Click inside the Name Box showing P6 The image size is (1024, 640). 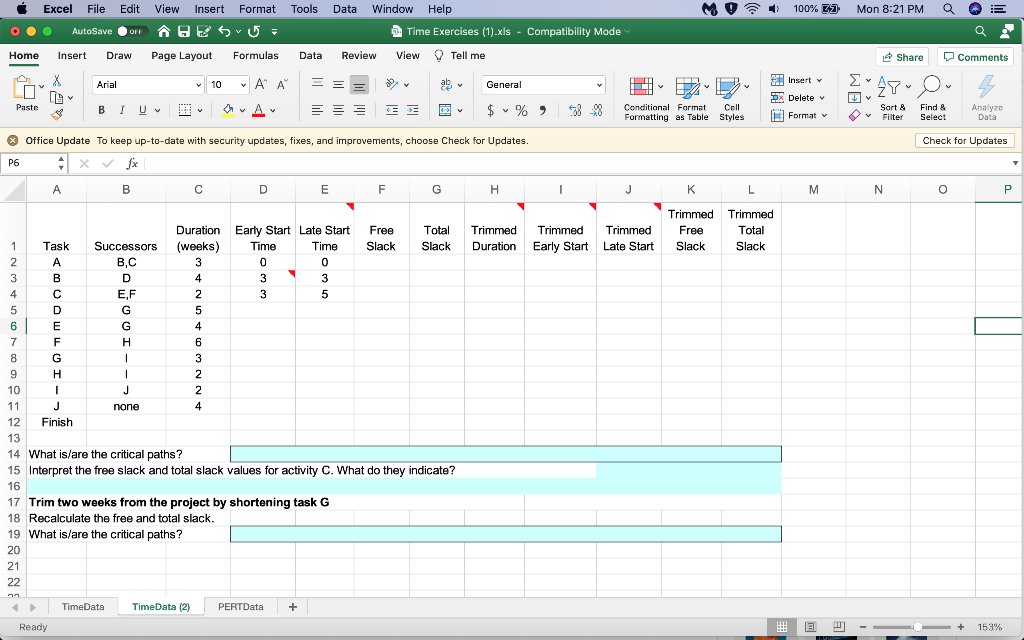32,162
